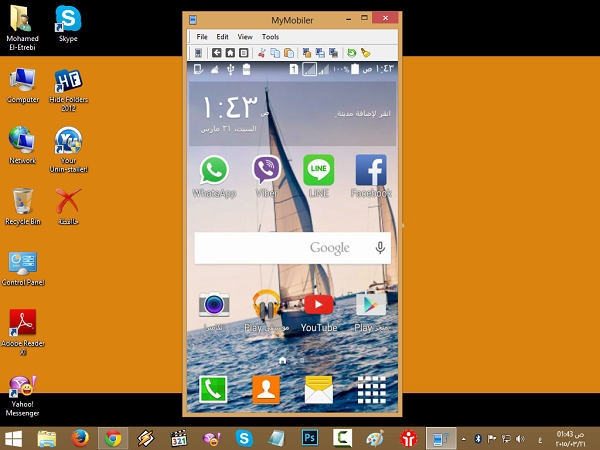The width and height of the screenshot is (600, 450).
Task: Maximize the MyMobiler window
Action: 364,18
